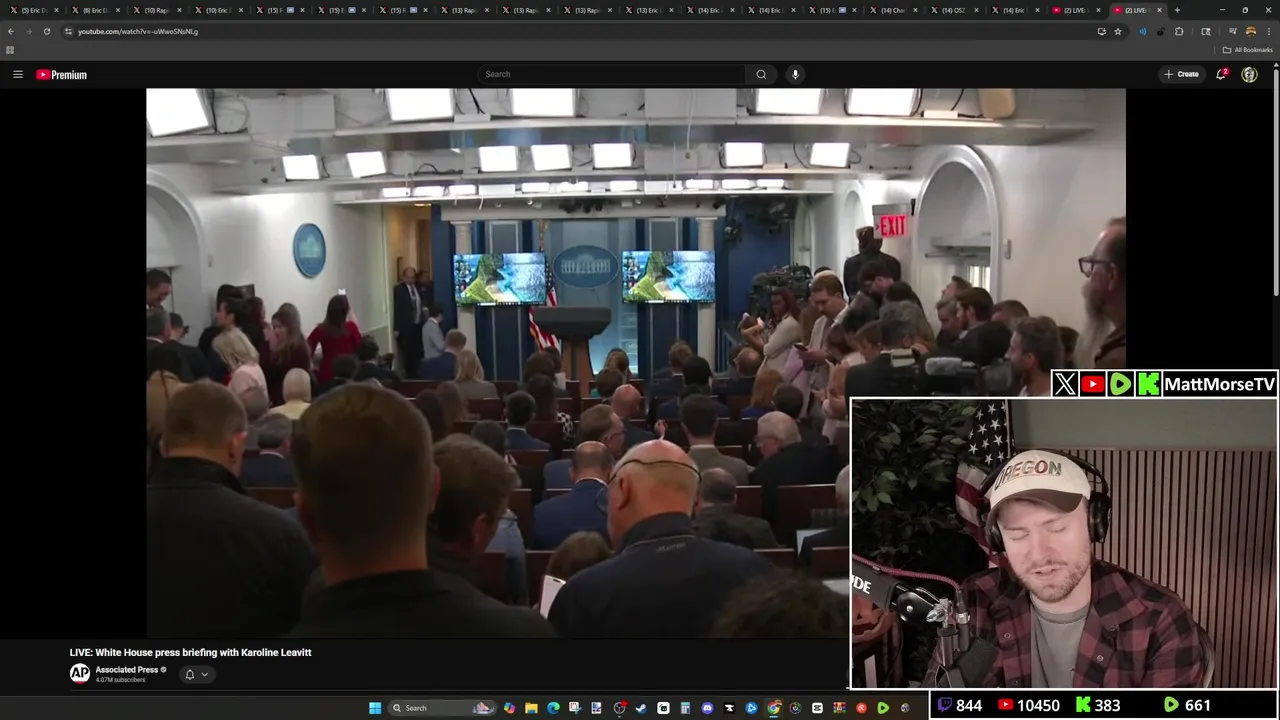The image size is (1280, 720).
Task: Open the Chrome extensions puzzle icon
Action: click(1179, 31)
